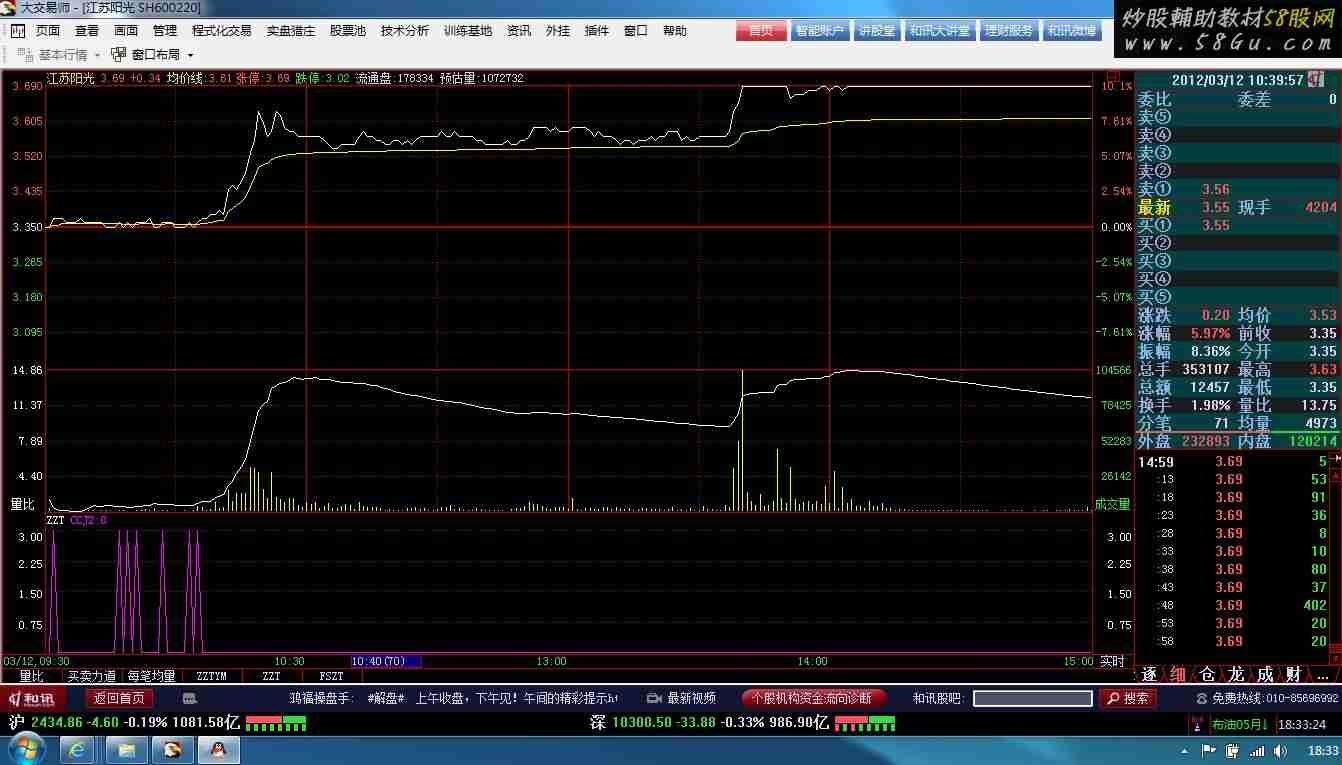Click the camera icon next to 最新视频

[x=654, y=698]
